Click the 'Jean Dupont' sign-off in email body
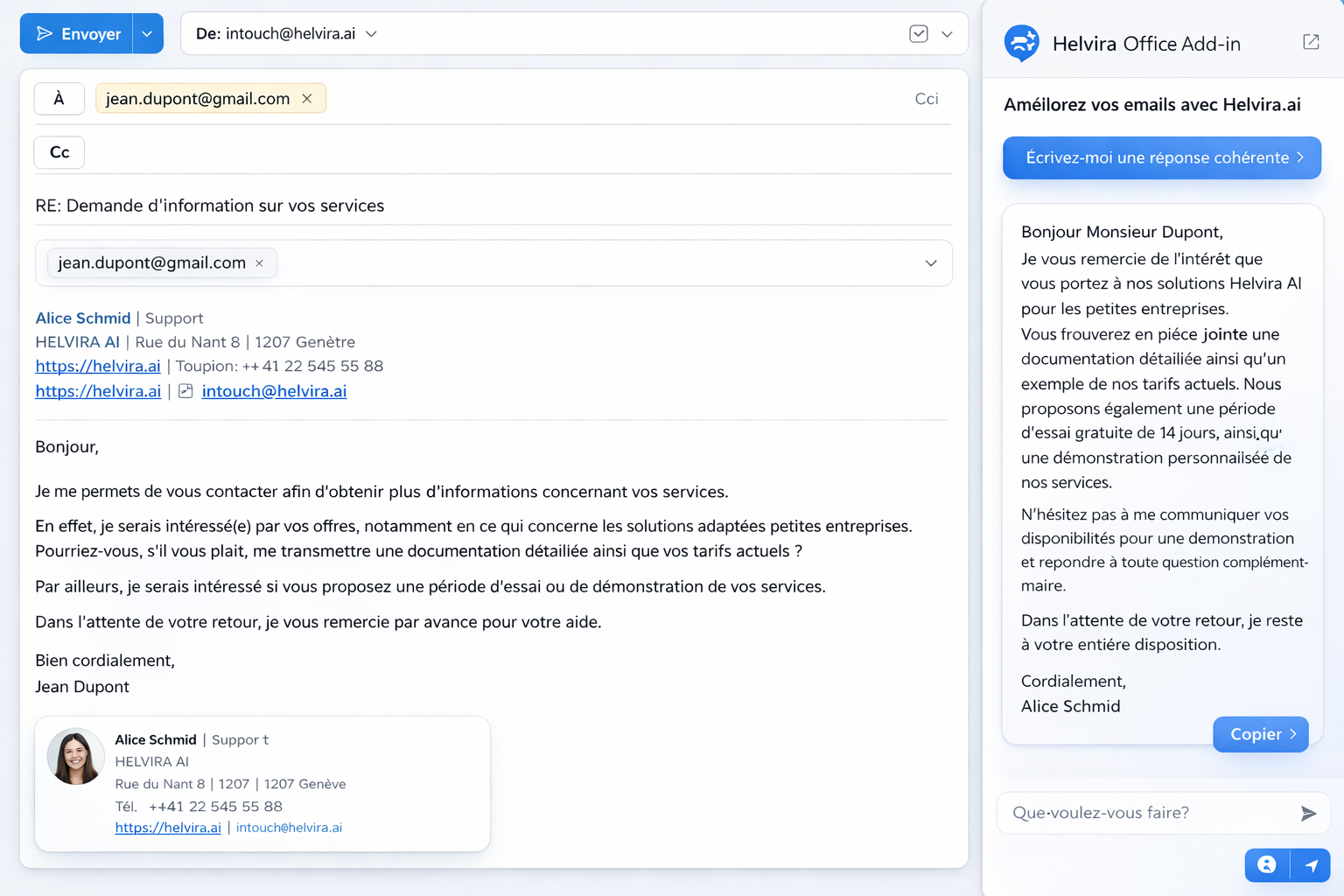1344x896 pixels. 82,687
